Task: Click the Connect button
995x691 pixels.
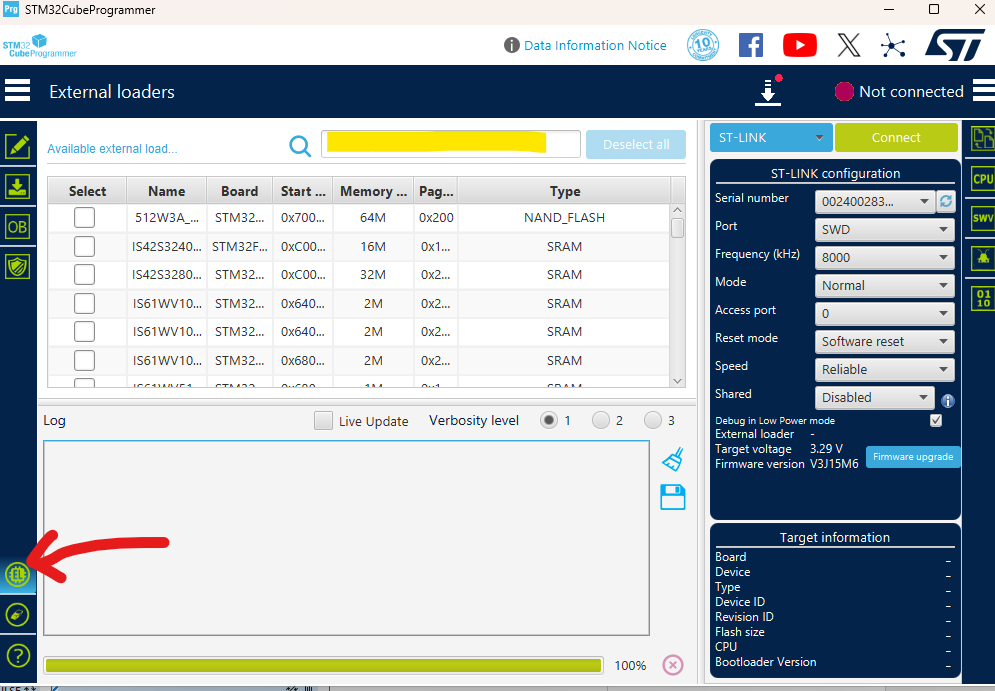Action: (896, 138)
